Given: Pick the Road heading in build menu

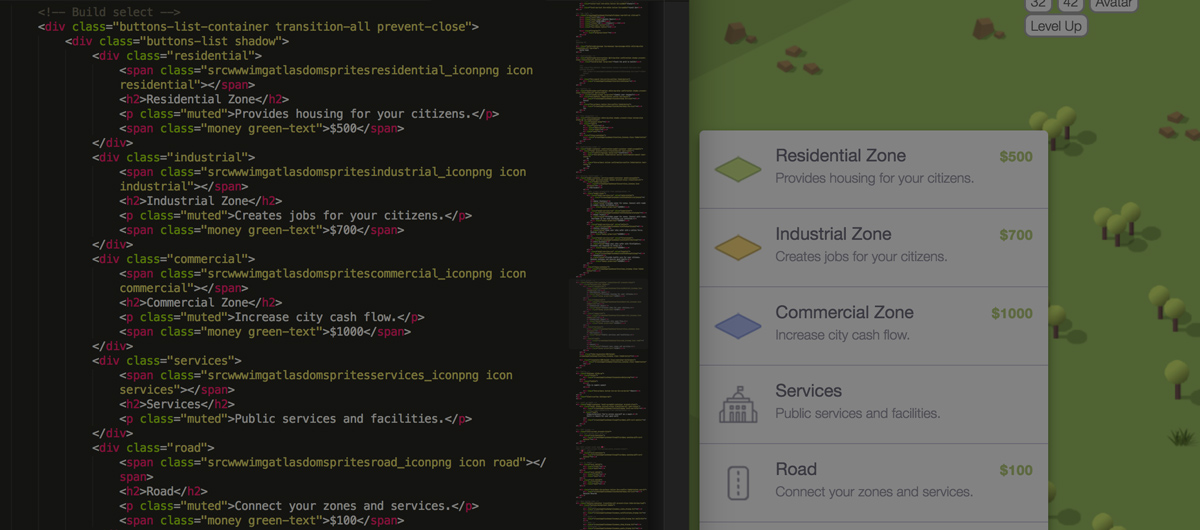Looking at the screenshot, I should point(796,469).
